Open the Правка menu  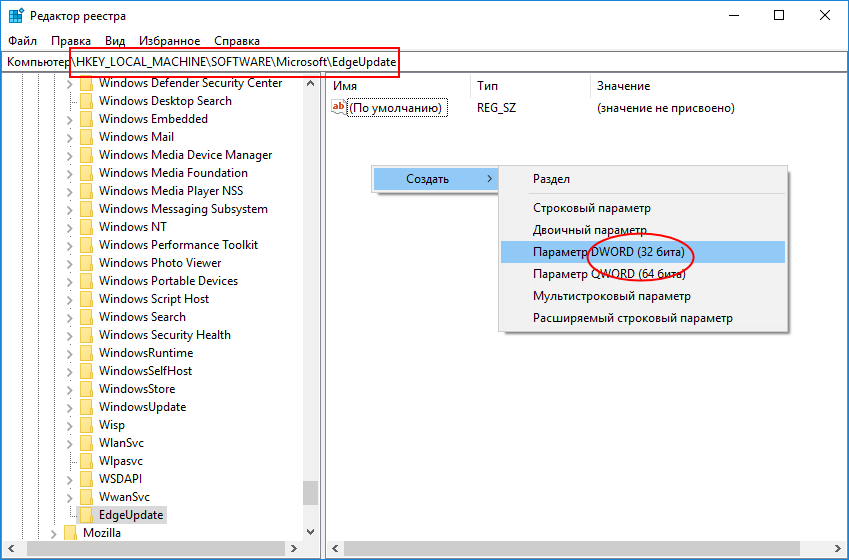(x=71, y=41)
